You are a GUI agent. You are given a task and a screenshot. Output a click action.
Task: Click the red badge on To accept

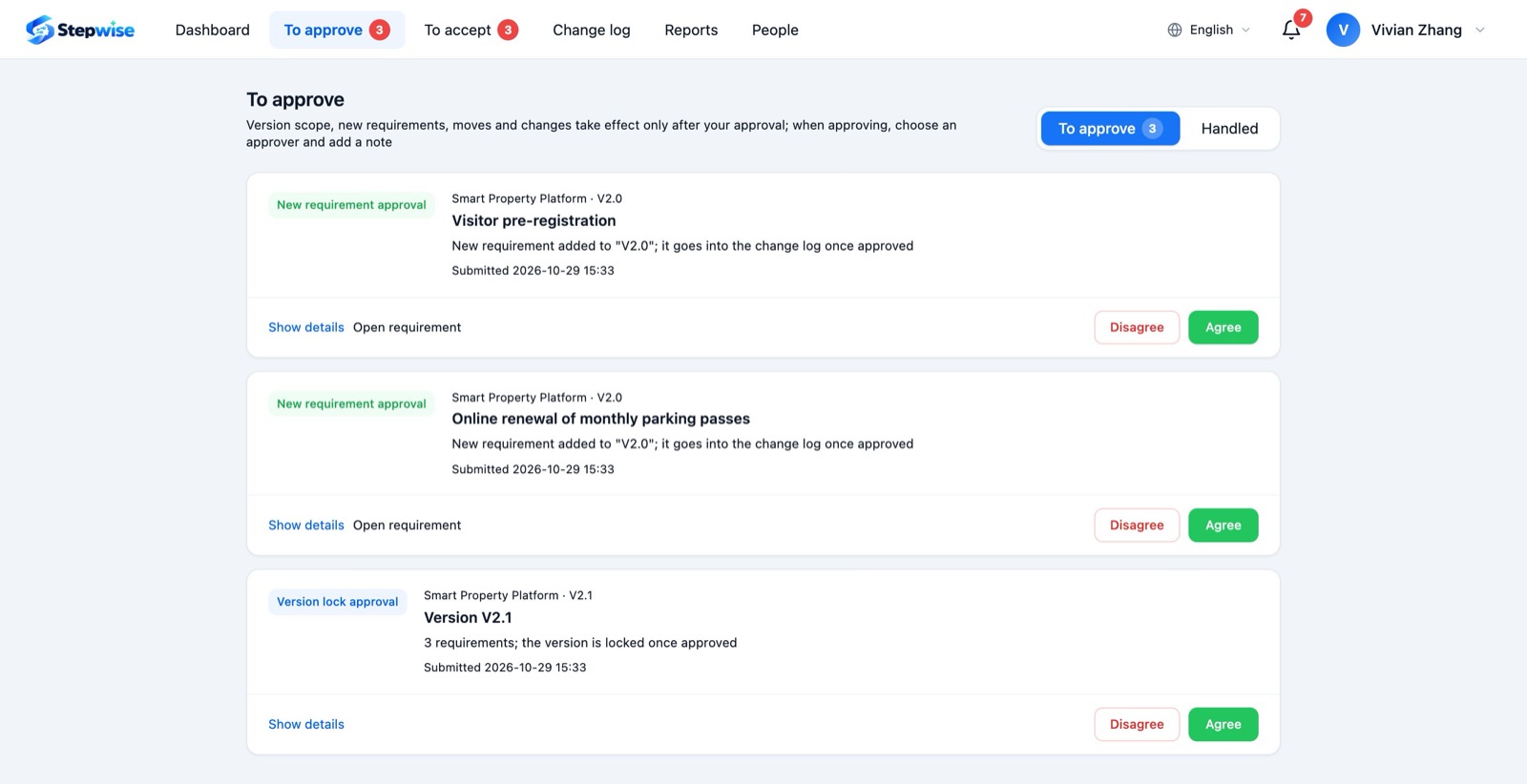point(509,30)
